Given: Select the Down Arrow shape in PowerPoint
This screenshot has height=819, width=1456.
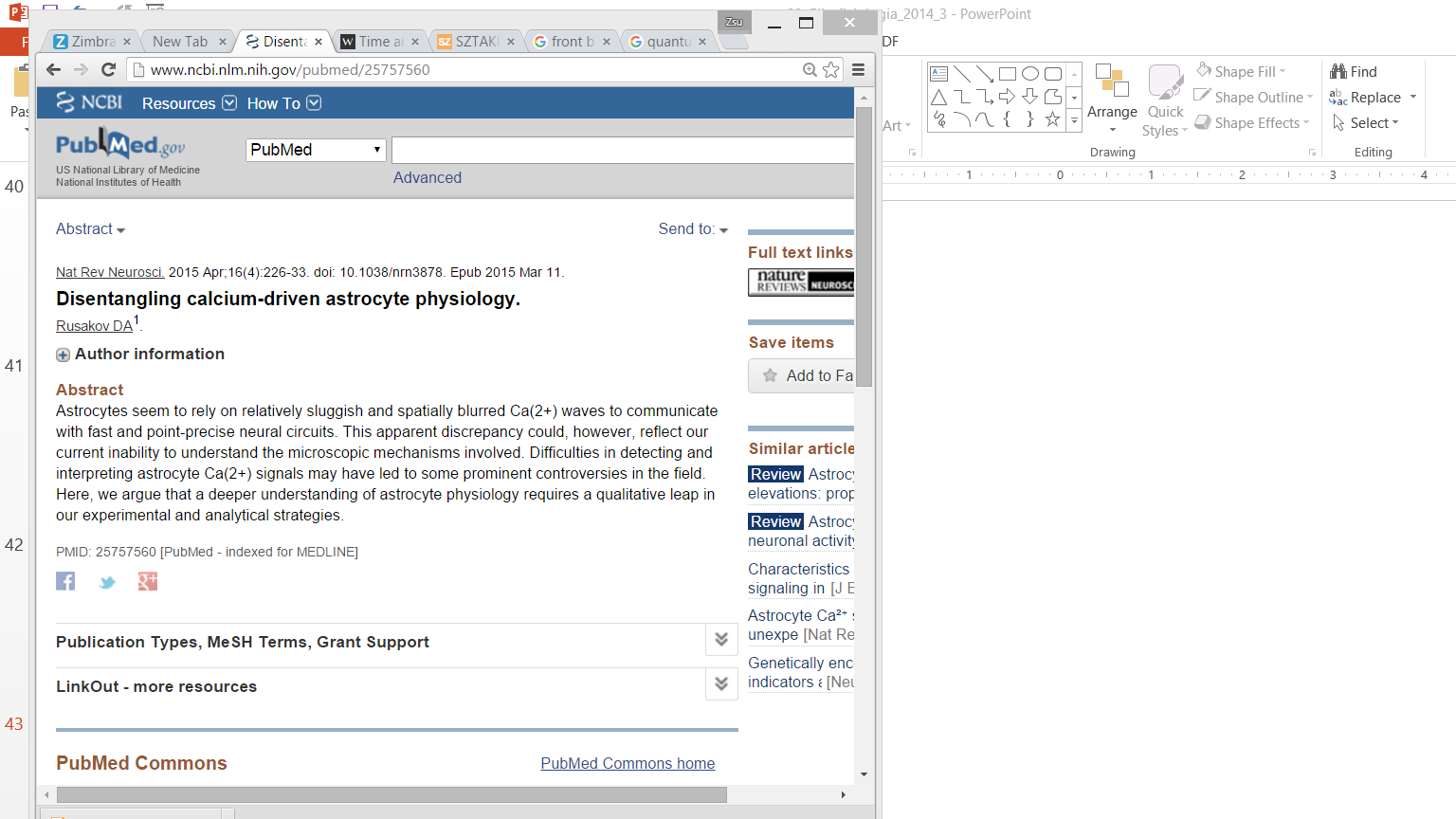Looking at the screenshot, I should (1029, 97).
